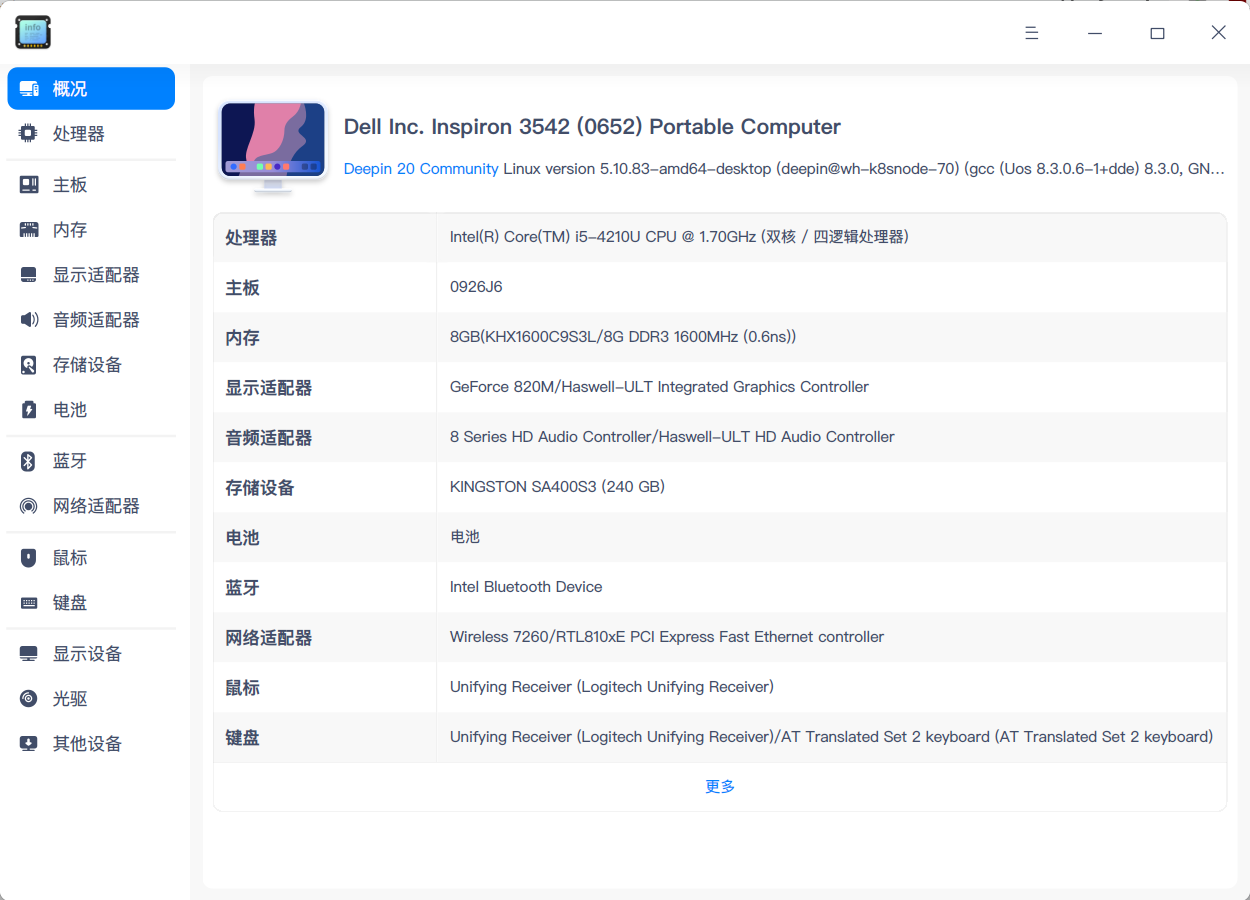Click the 处理器 row label in table
Image resolution: width=1250 pixels, height=900 pixels.
251,238
